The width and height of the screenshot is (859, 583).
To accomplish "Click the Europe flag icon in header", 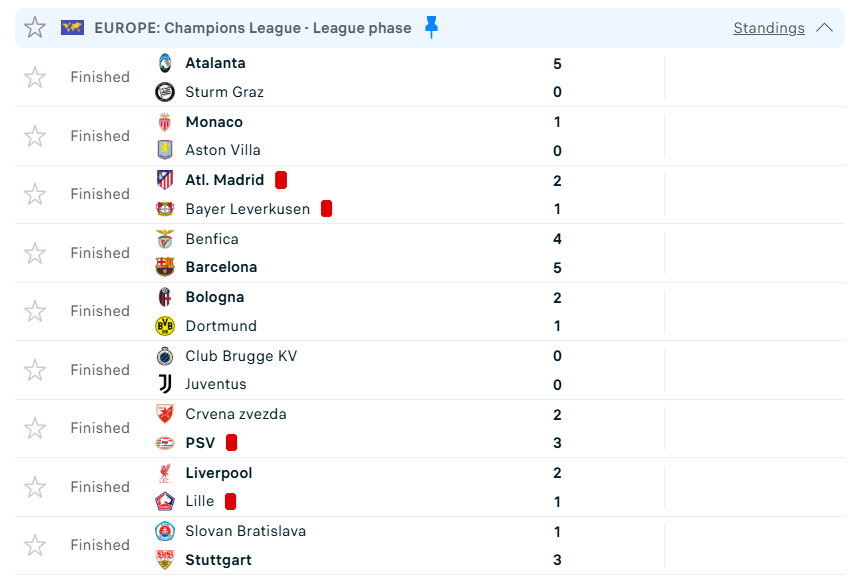I will click(72, 27).
